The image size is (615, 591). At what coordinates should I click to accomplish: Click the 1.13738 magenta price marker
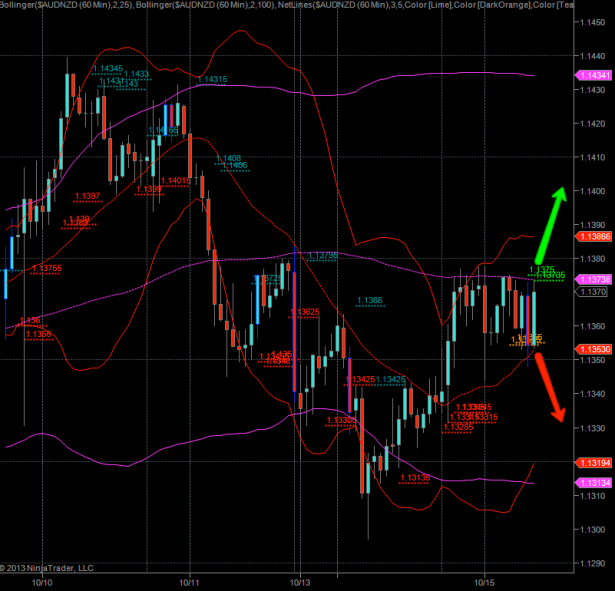(596, 279)
